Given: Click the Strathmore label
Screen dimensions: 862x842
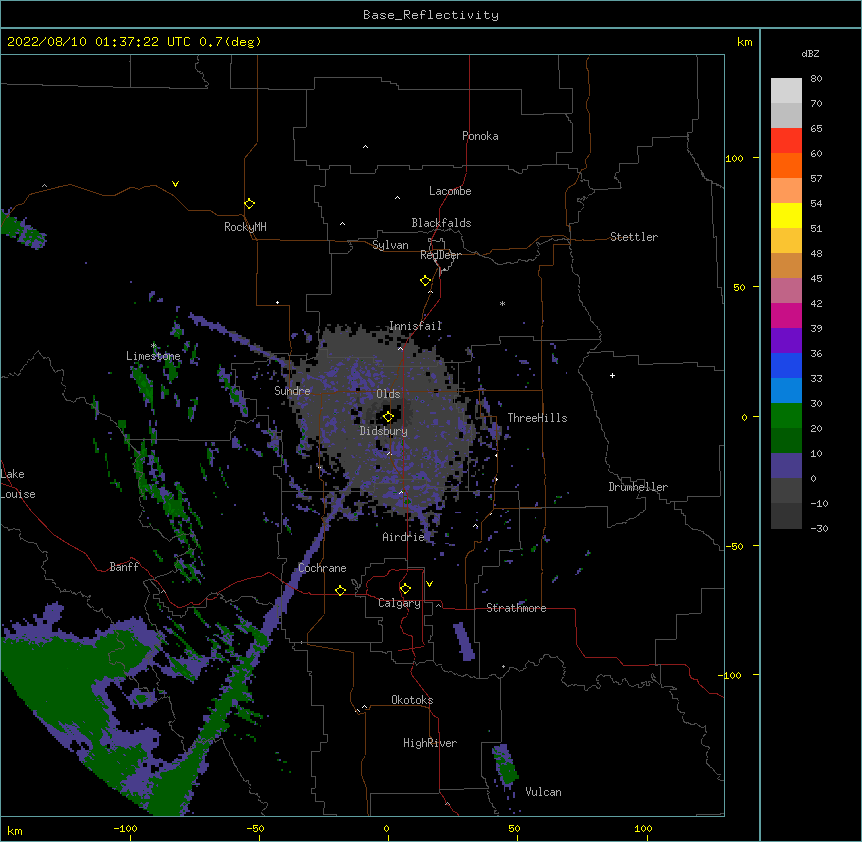Looking at the screenshot, I should (x=516, y=608).
